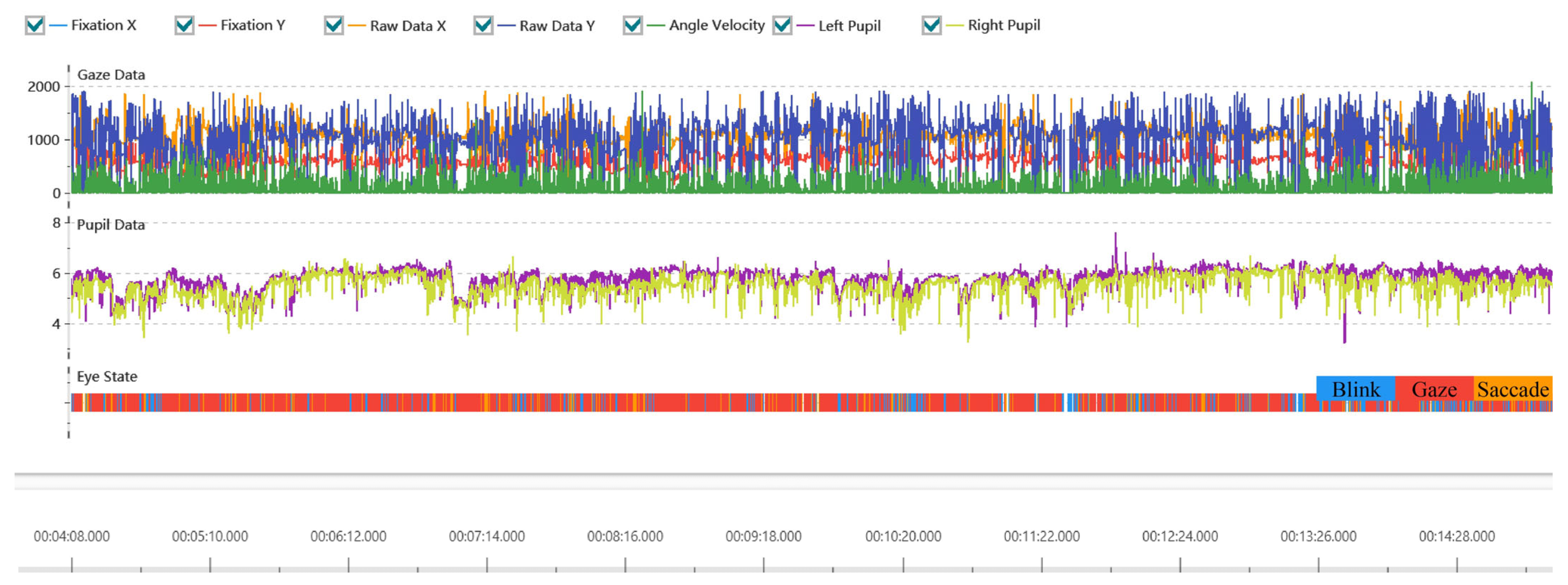Click the 00:14:28.000 timeline label

coord(1457,536)
